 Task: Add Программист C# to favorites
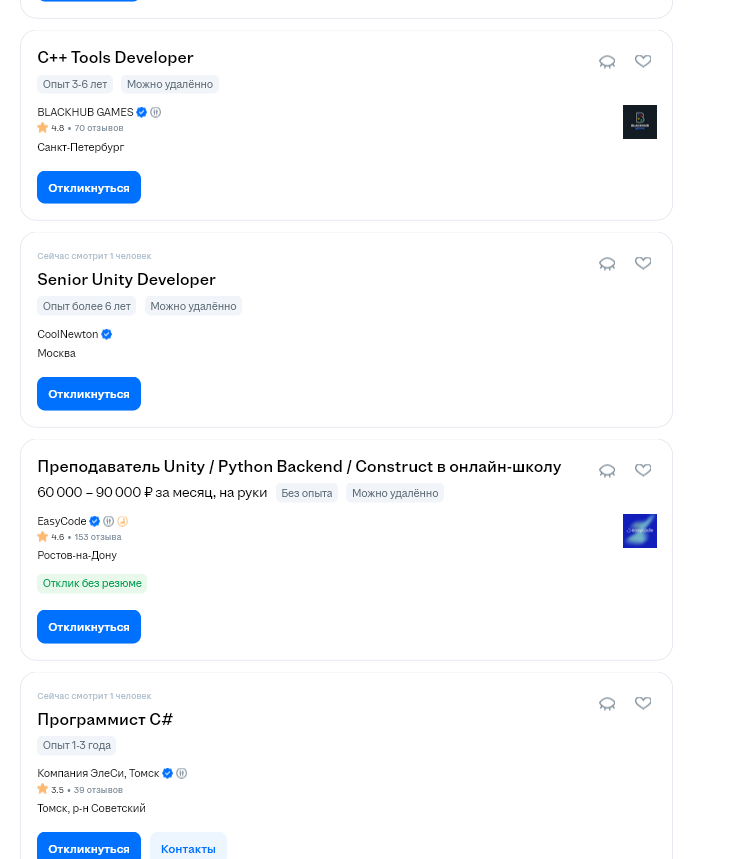tap(643, 703)
